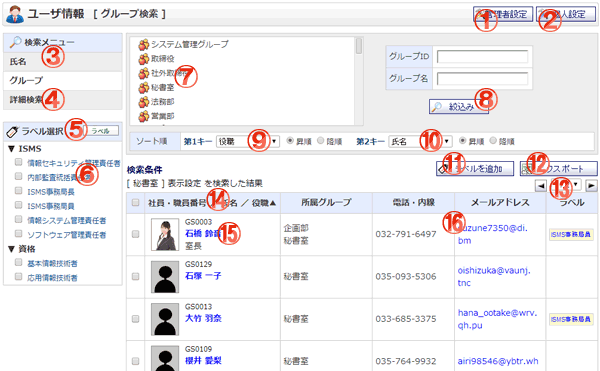The image size is (600, 371).
Task: Click email link hana_ootake@wrv.qh.pu
Action: [x=497, y=319]
